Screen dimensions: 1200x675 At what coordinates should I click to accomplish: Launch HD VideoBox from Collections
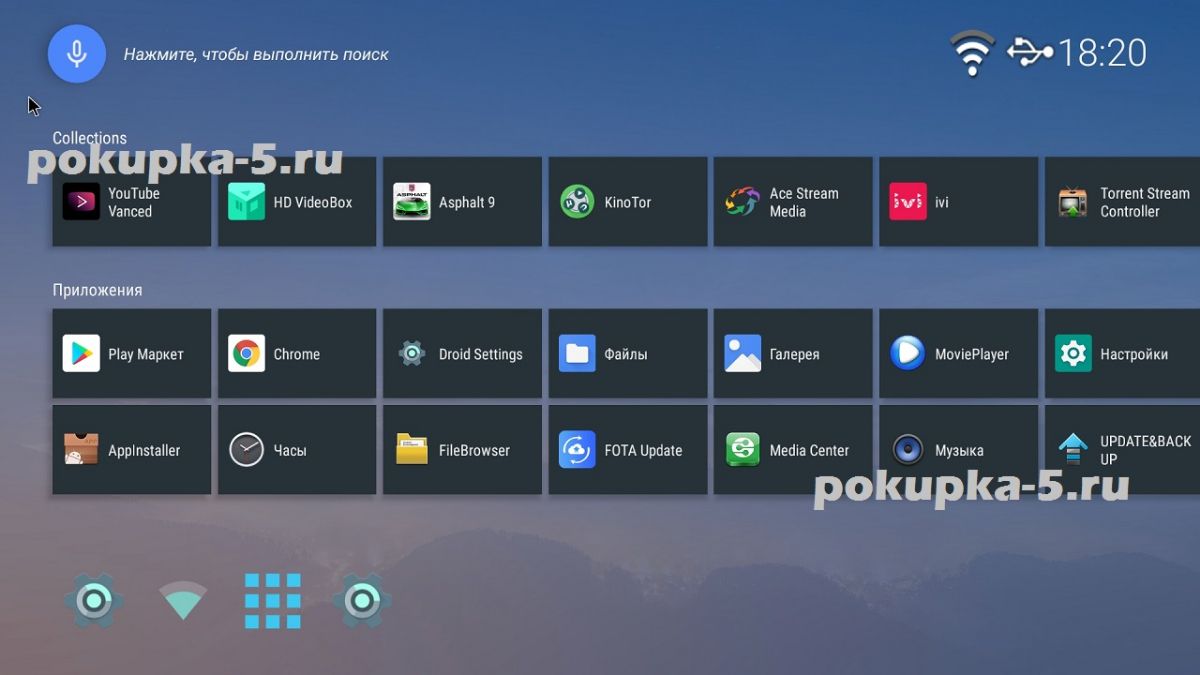[x=297, y=202]
